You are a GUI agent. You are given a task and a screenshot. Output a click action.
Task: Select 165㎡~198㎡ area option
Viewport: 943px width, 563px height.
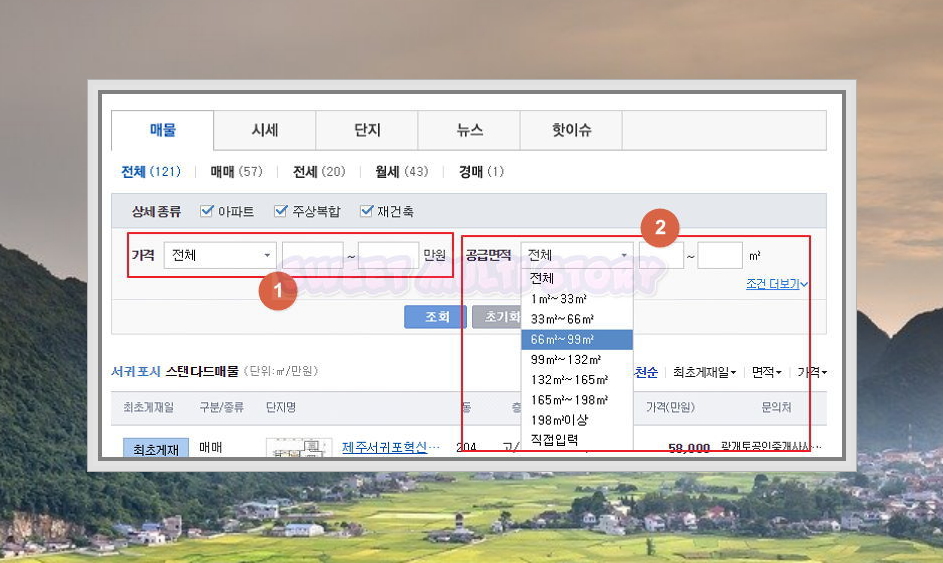[577, 400]
